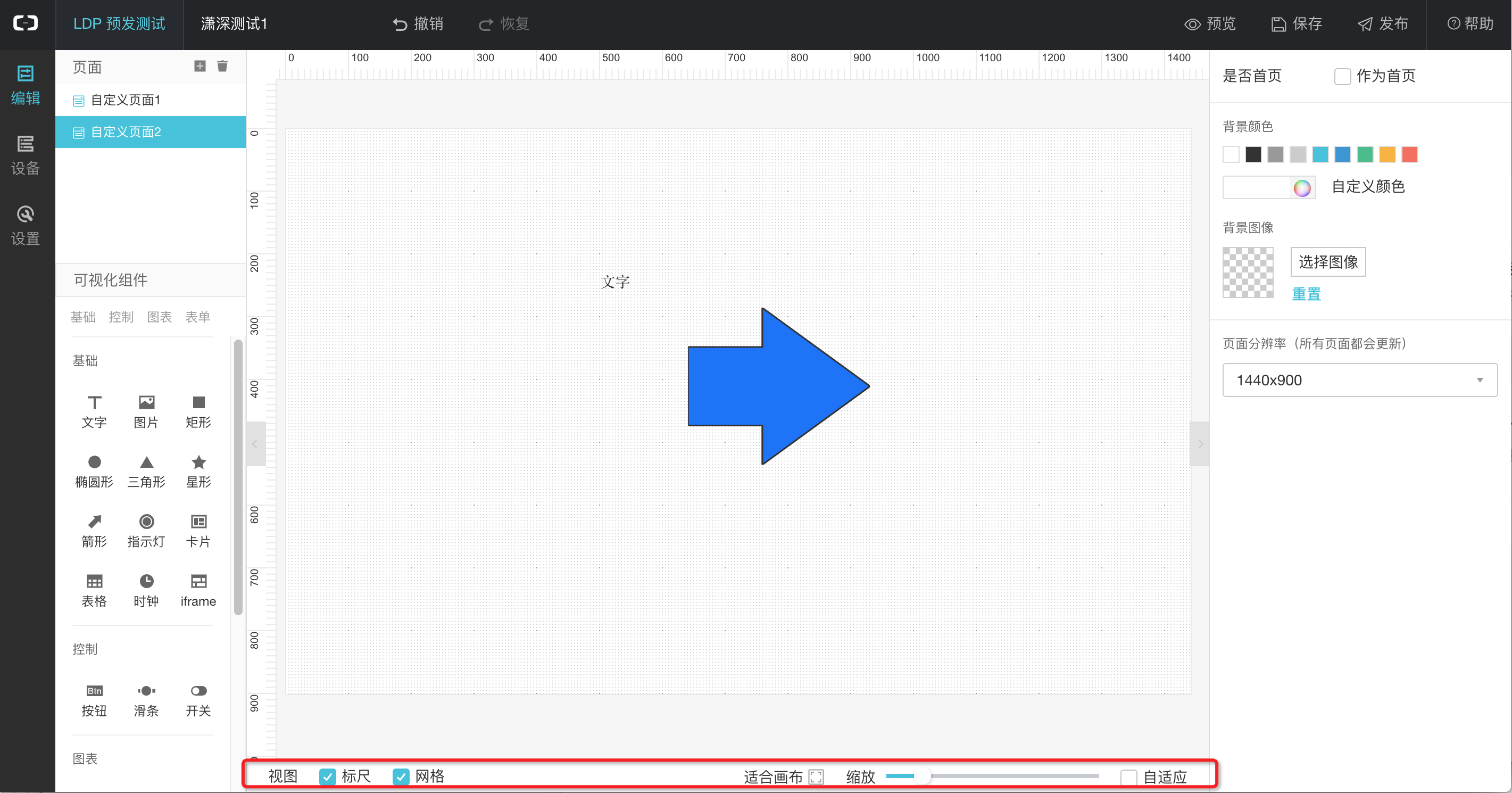
Task: Disable the 标尺 ruler checkbox
Action: (328, 777)
